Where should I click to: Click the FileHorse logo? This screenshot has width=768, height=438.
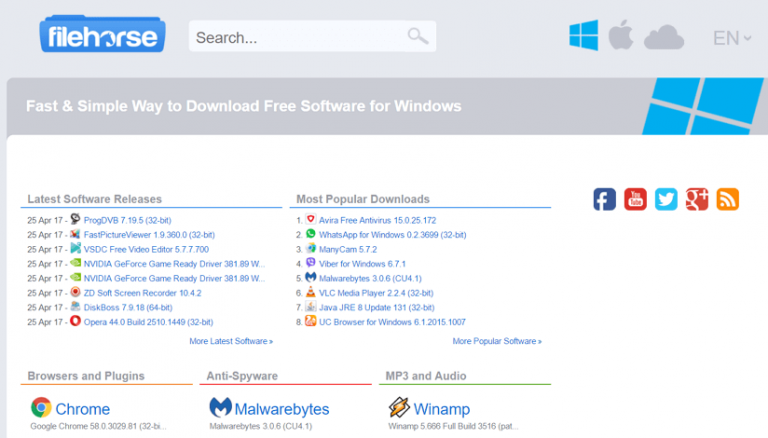pyautogui.click(x=102, y=34)
